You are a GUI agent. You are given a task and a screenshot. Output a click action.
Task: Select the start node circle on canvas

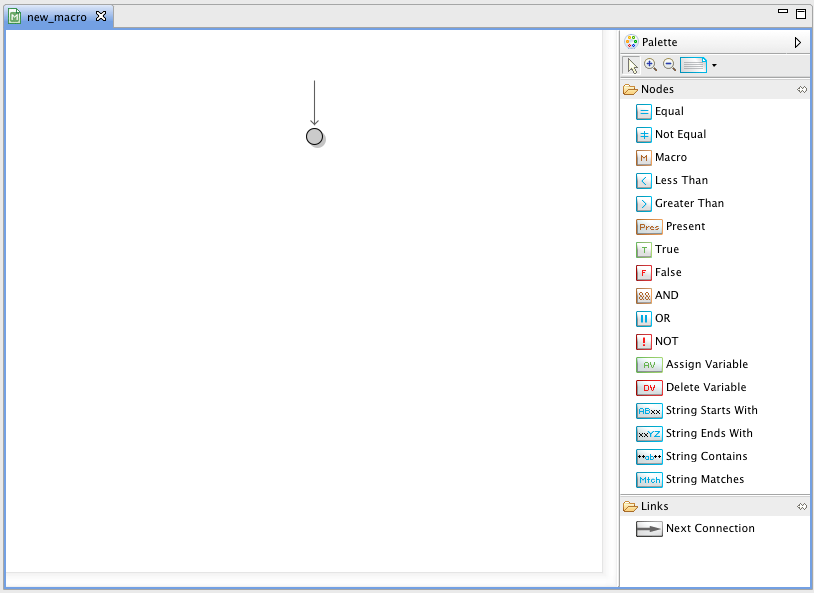tap(314, 137)
